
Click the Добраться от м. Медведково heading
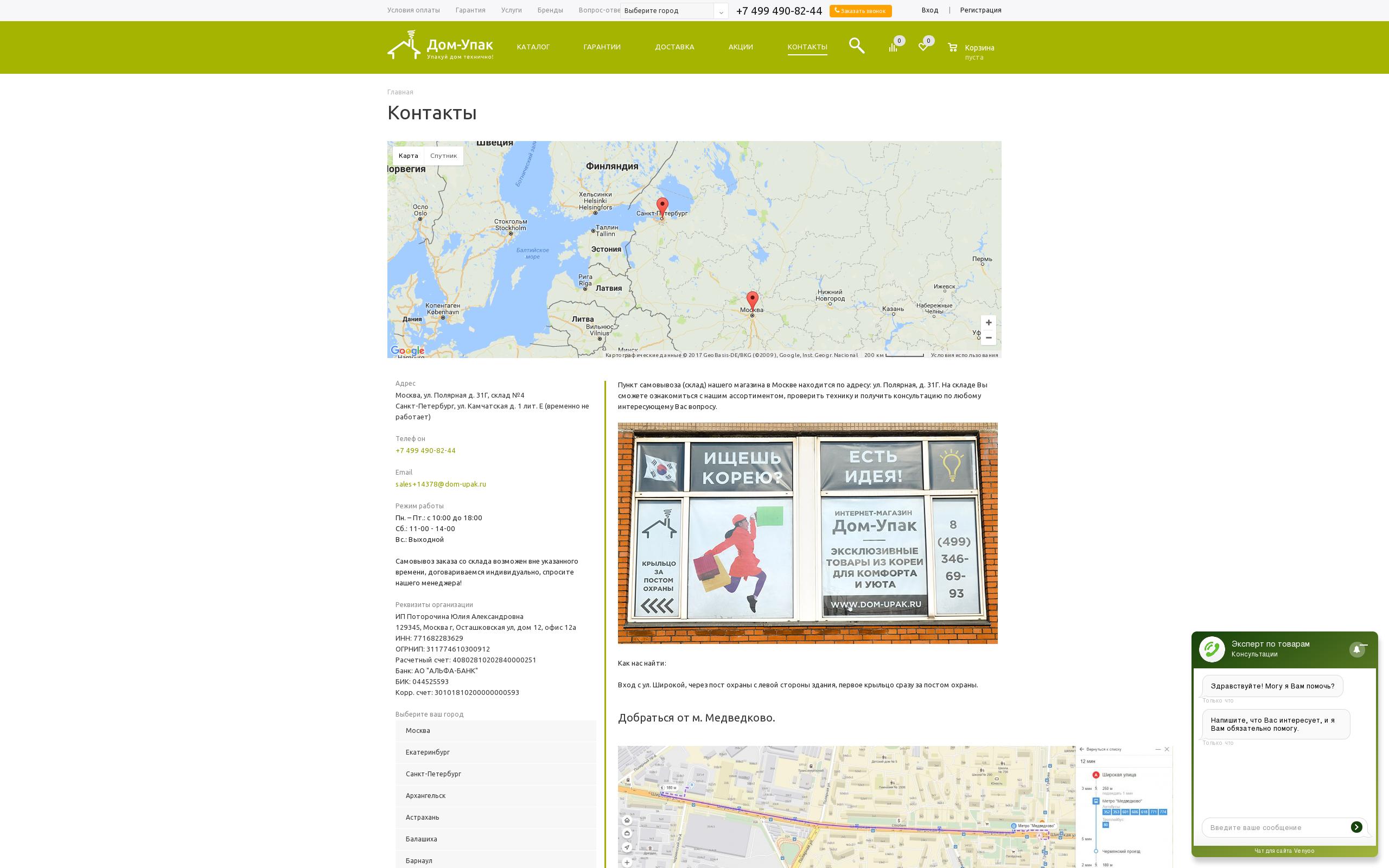click(696, 718)
